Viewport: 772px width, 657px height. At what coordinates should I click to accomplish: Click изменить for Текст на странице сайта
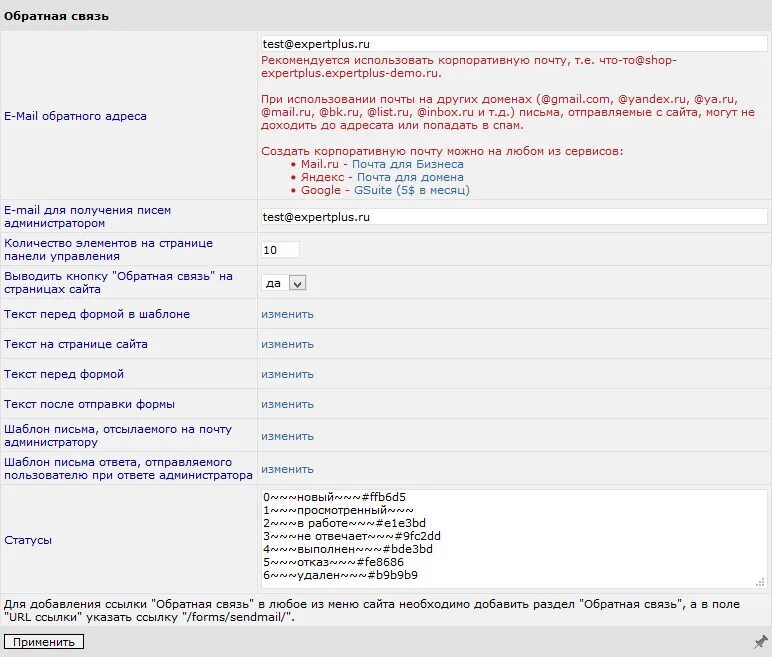pos(288,344)
